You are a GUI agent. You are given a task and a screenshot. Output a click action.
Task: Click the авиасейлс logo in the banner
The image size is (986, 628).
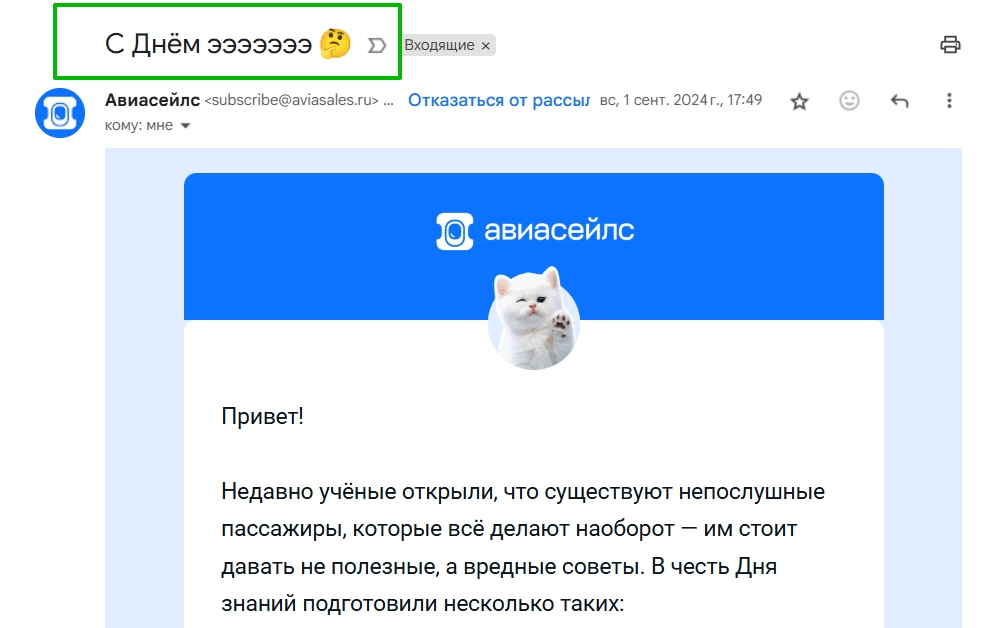tap(535, 231)
